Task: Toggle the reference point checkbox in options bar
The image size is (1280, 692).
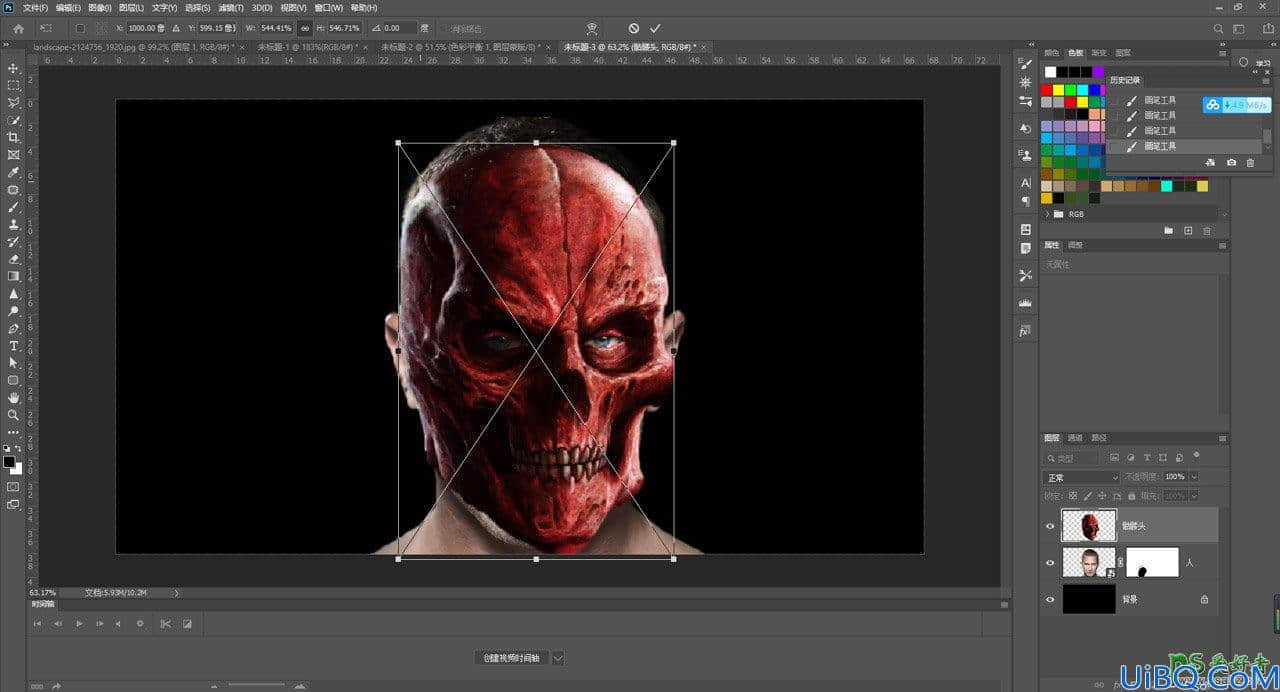Action: 81,28
